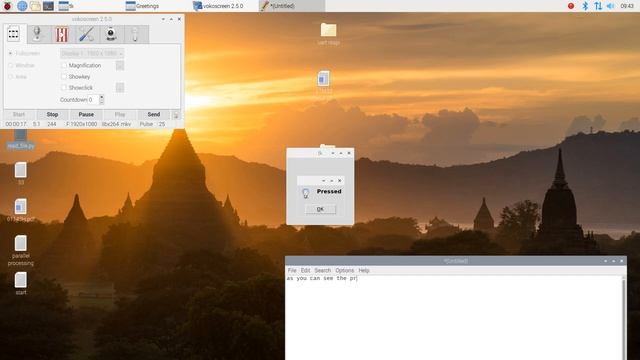Screen dimensions: 640x360
Task: Stop the vokoscreen recording
Action: (52, 115)
